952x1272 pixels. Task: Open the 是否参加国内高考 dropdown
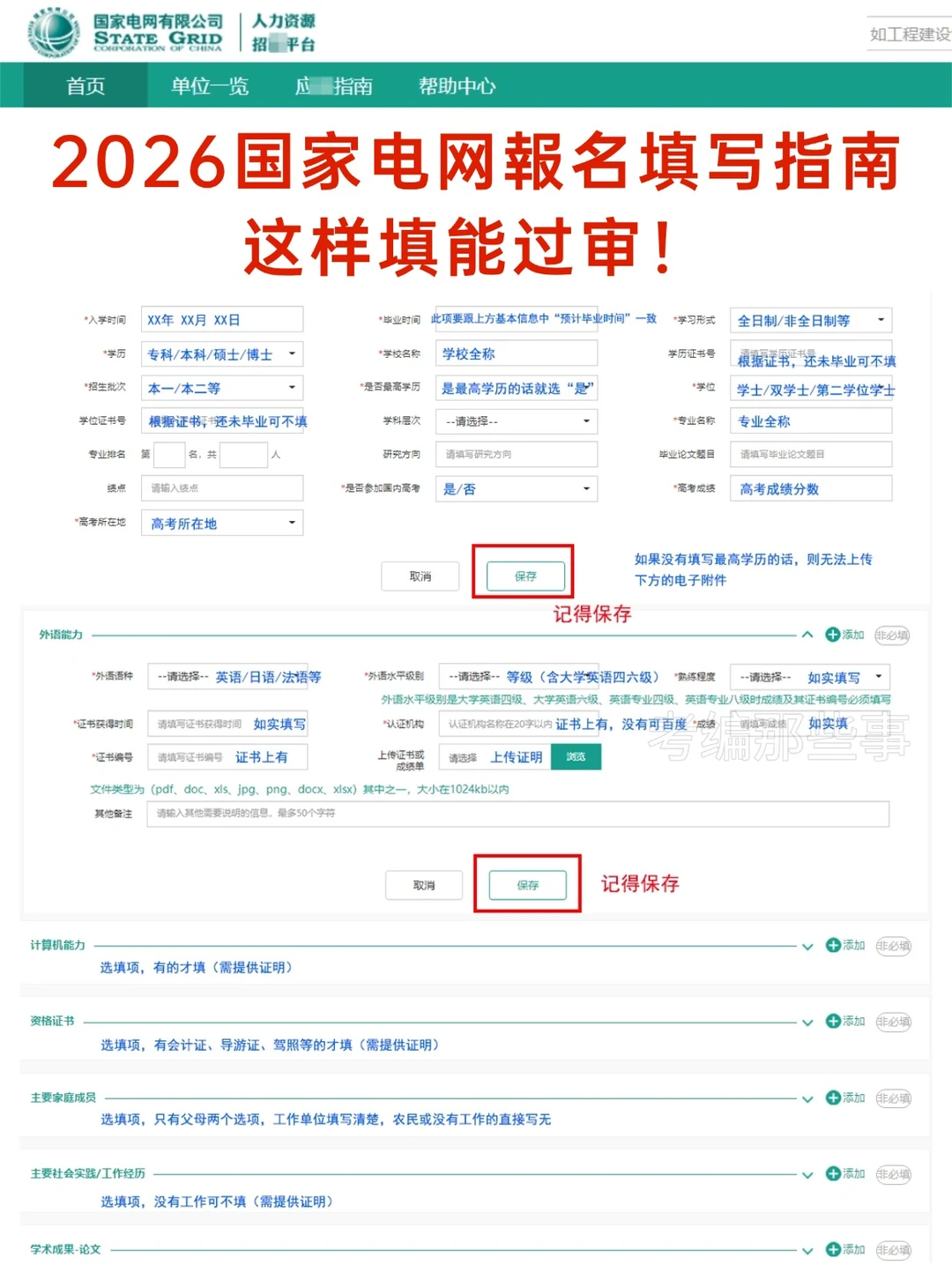point(517,488)
